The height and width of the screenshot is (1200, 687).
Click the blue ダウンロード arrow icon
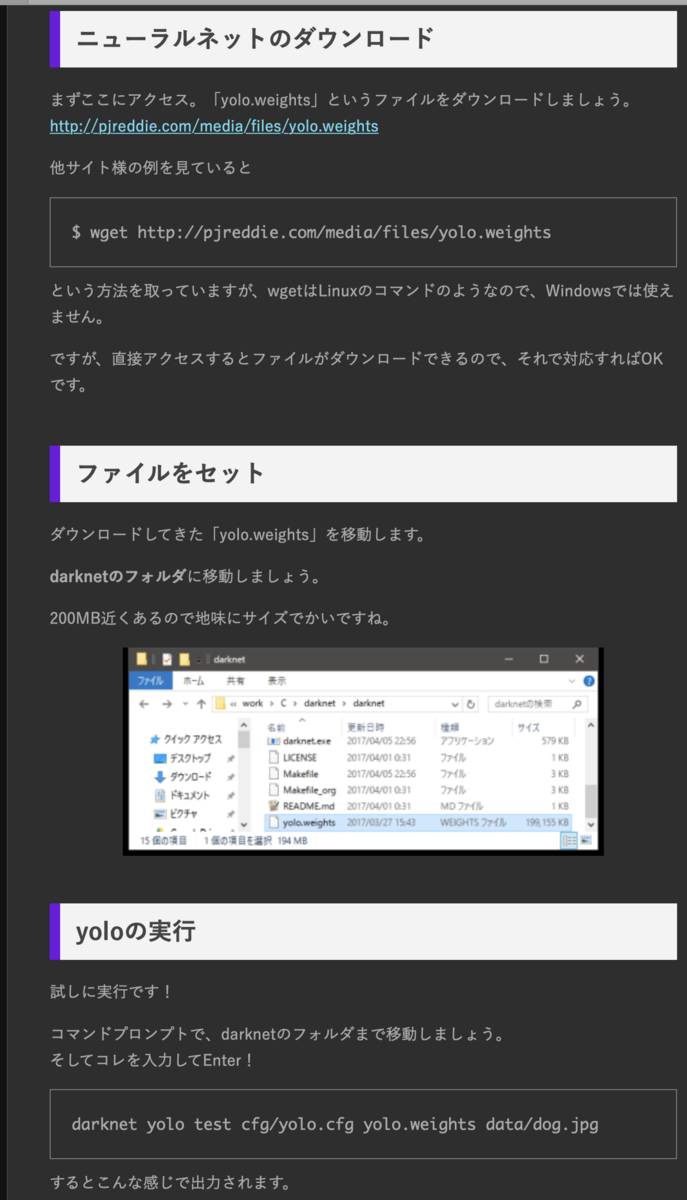click(x=160, y=776)
